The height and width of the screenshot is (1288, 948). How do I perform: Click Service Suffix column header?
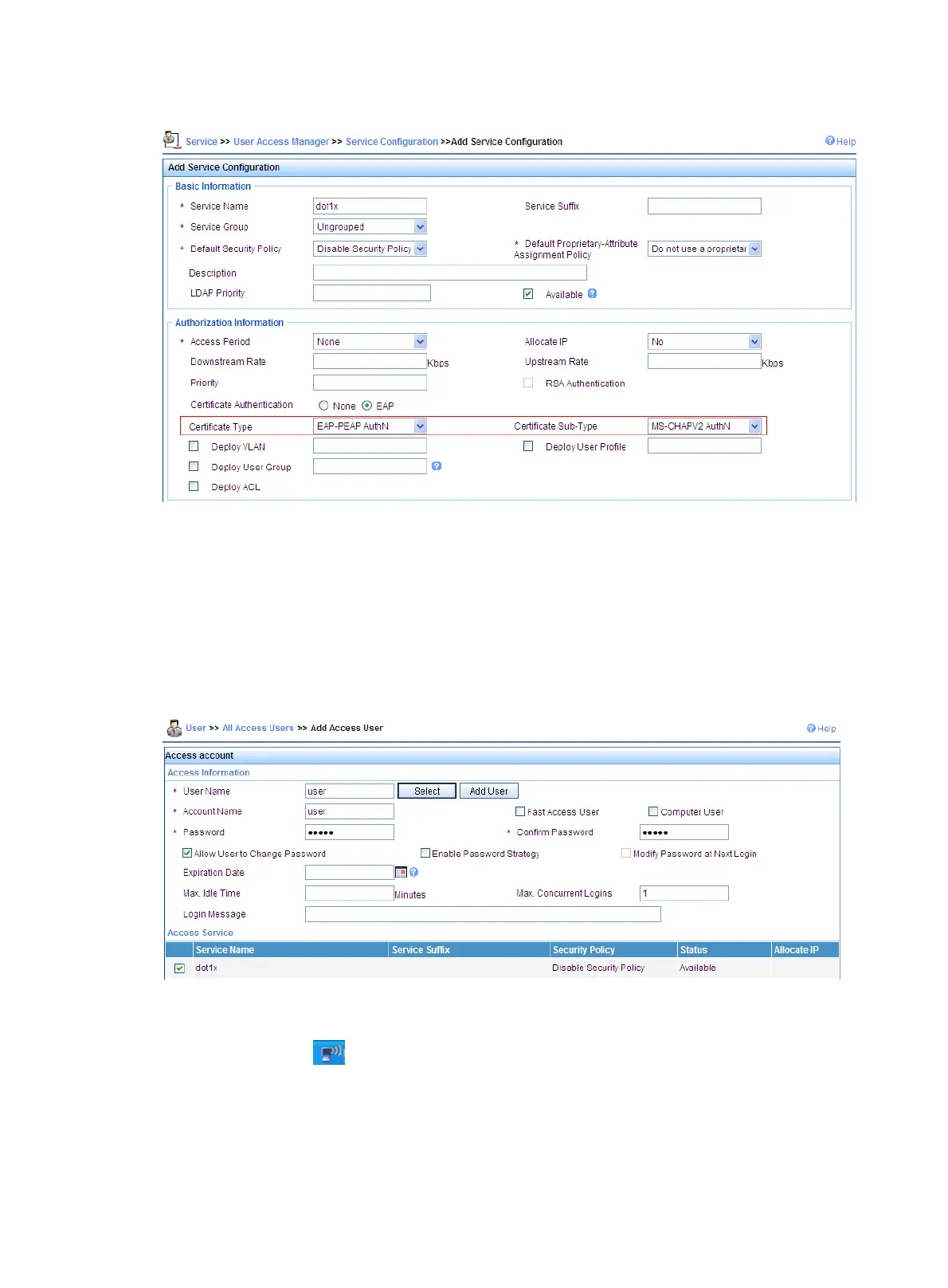(469, 950)
